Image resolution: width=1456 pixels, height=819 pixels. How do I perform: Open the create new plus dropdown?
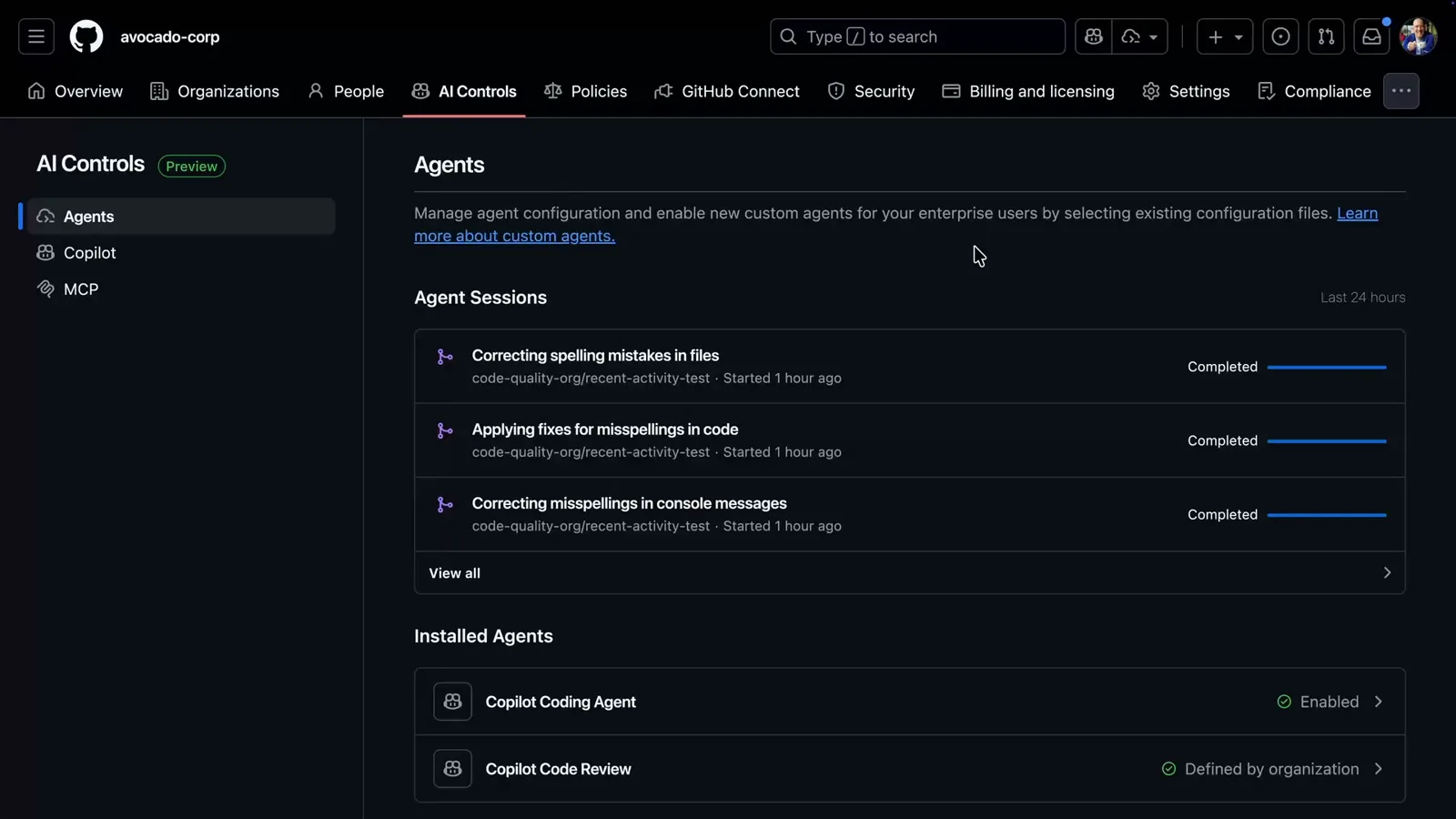[1225, 36]
